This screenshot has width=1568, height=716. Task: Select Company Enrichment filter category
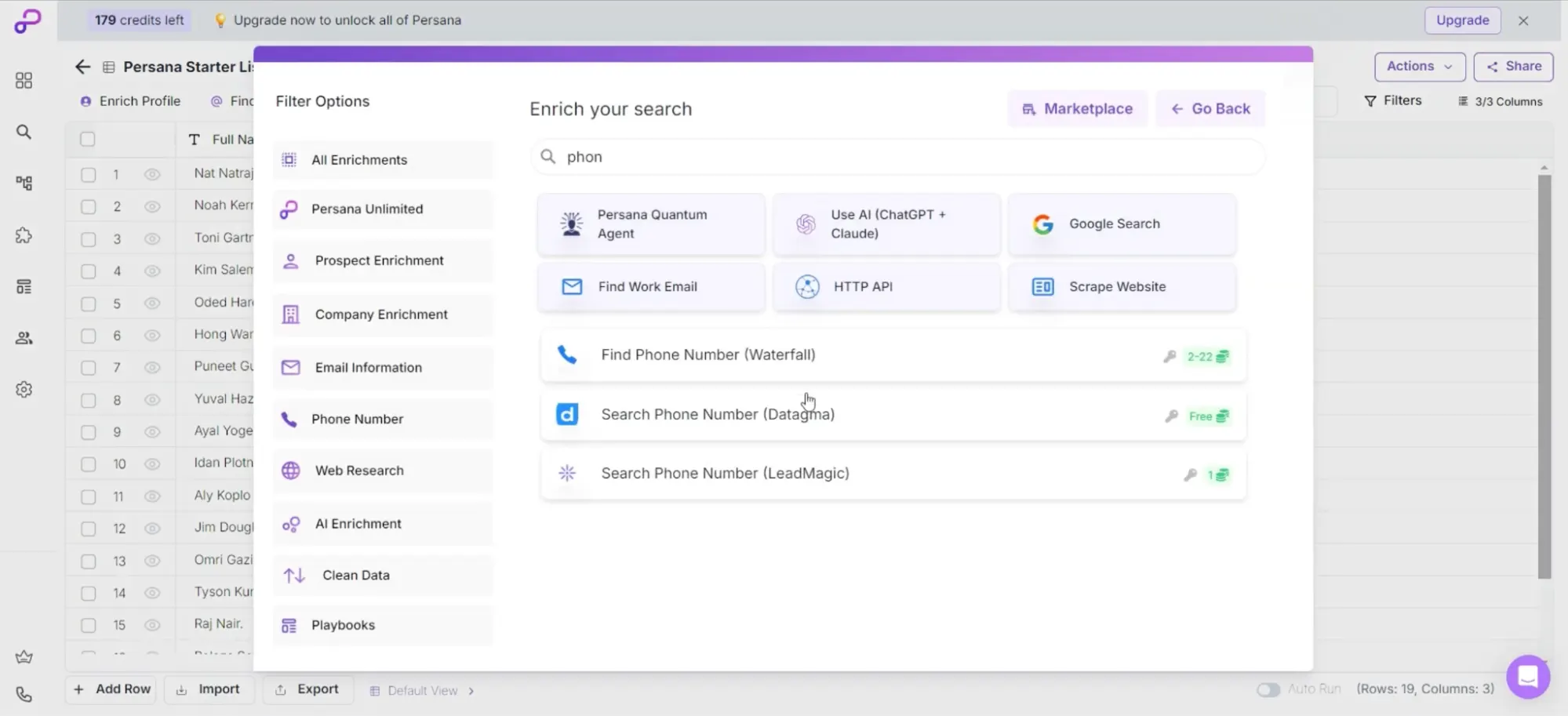point(383,314)
